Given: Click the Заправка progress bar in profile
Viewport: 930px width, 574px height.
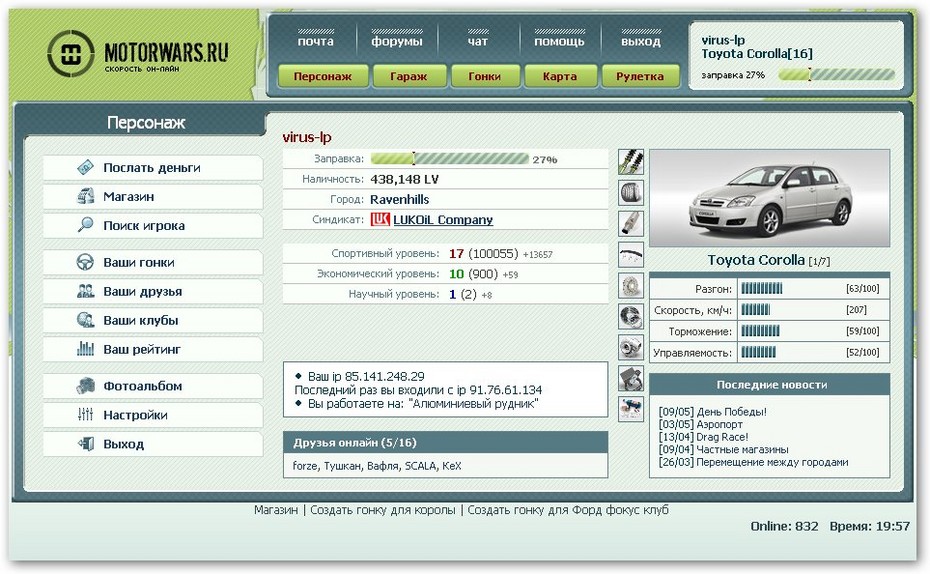Looking at the screenshot, I should pyautogui.click(x=450, y=159).
